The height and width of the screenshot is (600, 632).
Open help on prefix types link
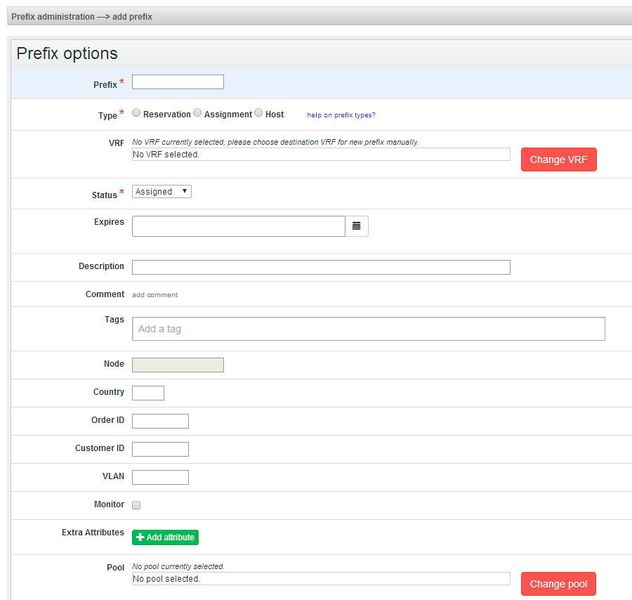(341, 115)
